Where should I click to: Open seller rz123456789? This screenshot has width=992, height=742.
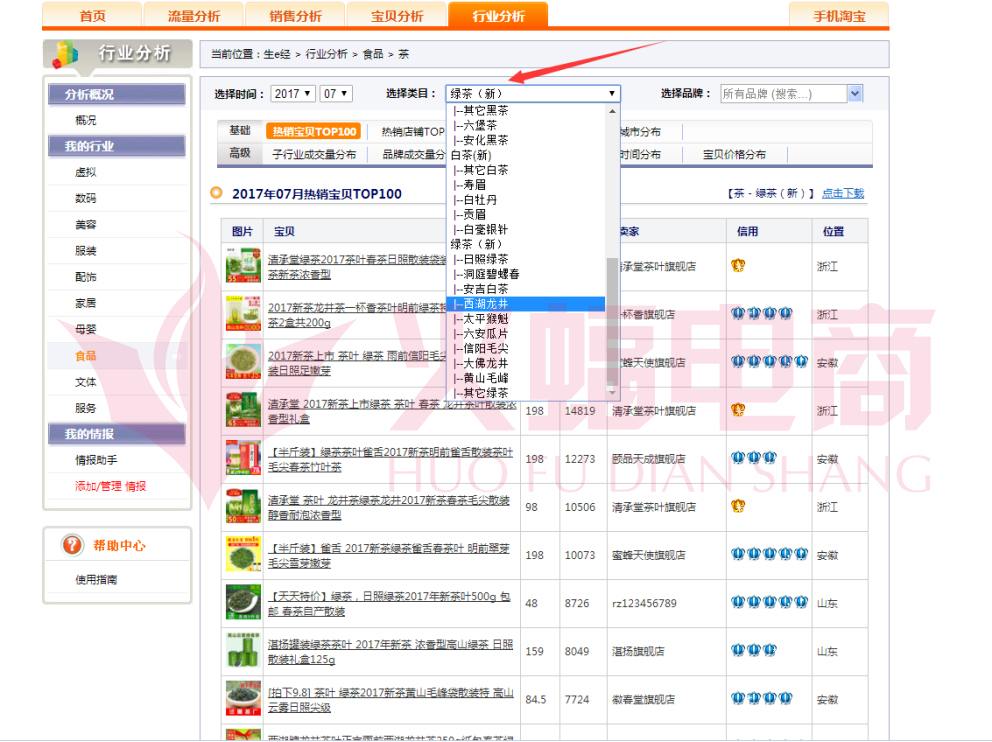tap(644, 603)
